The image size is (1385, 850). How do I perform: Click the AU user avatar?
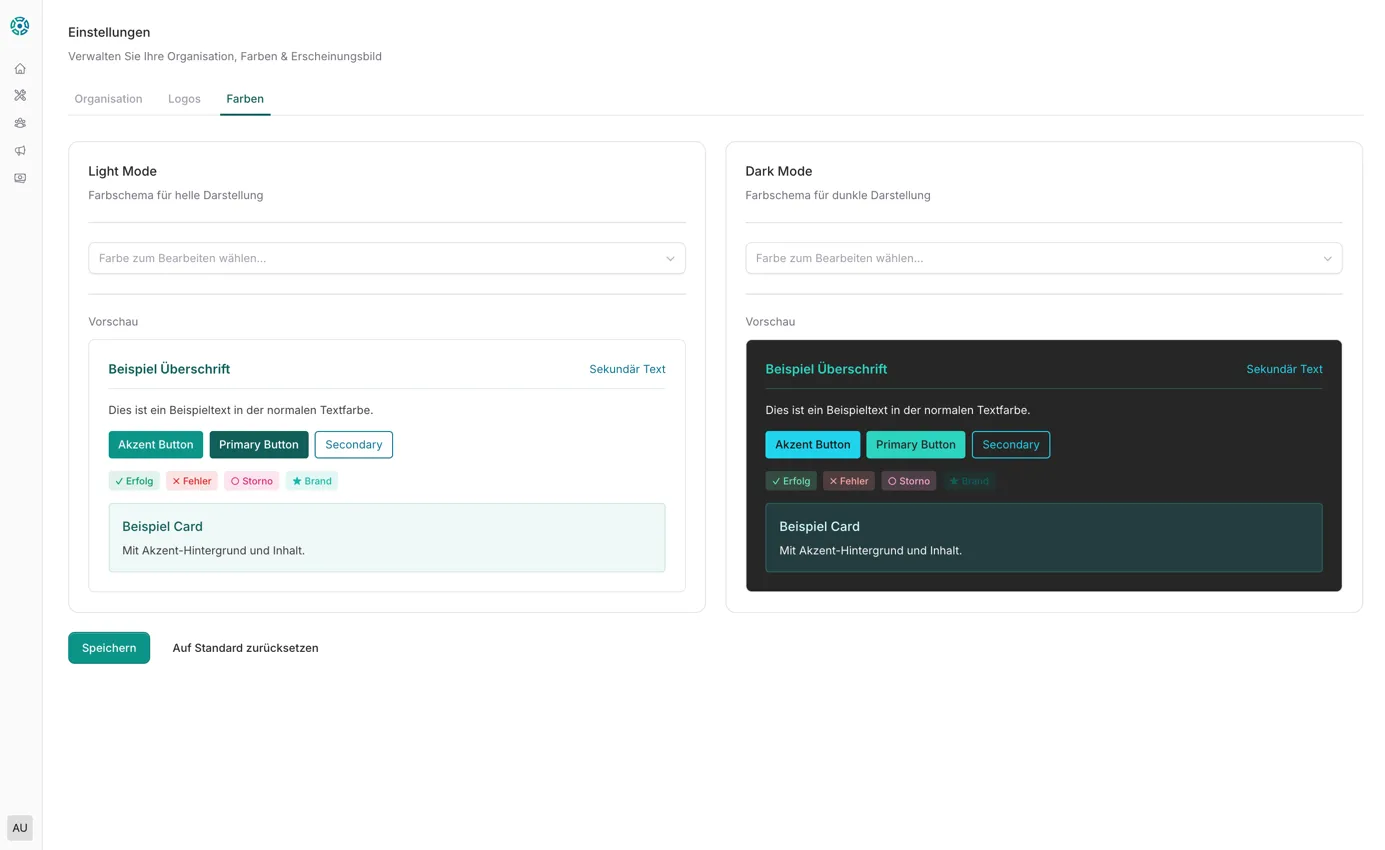(x=20, y=828)
